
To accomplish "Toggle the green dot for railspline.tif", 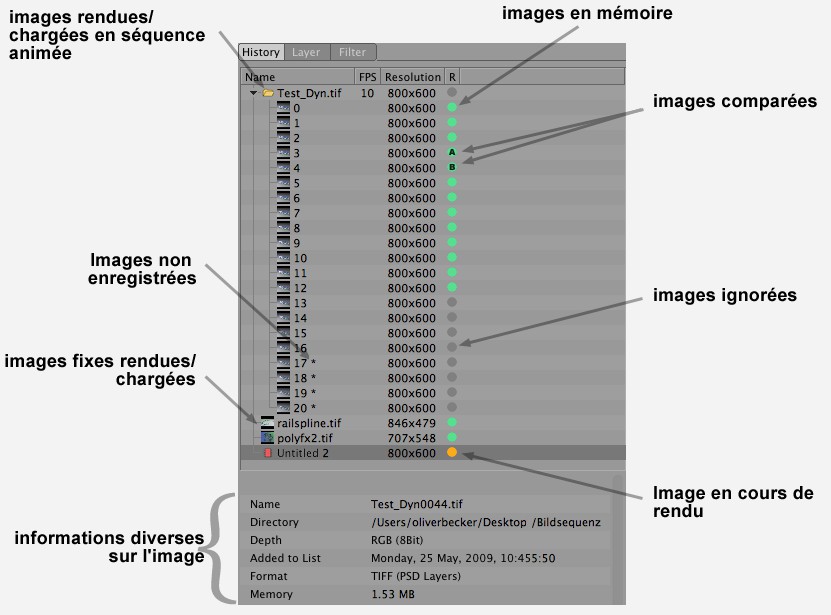I will pos(452,423).
